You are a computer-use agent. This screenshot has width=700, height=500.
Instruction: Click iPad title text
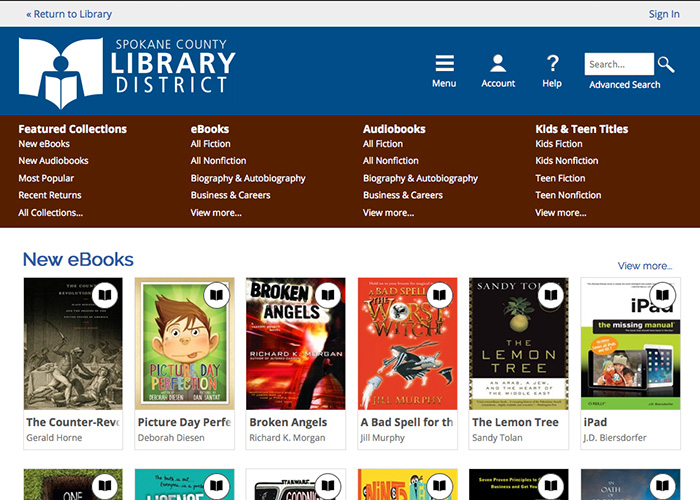click(595, 422)
